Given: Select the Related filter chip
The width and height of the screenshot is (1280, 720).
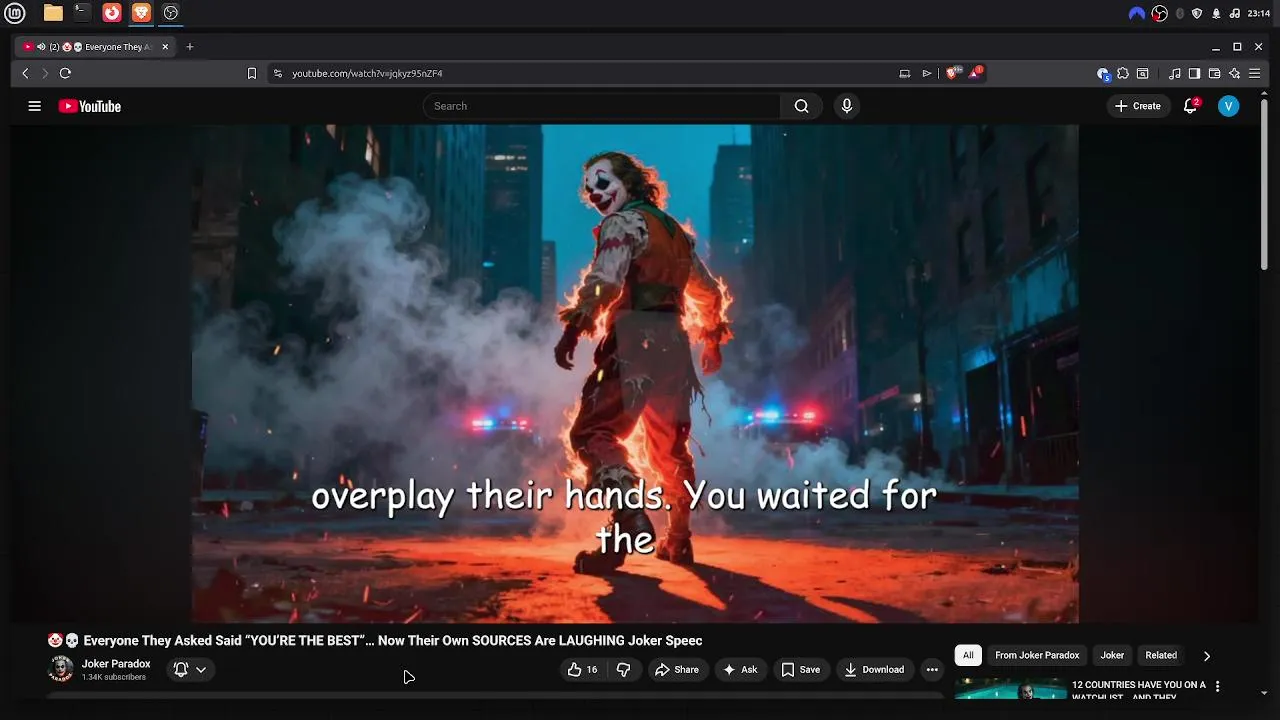Looking at the screenshot, I should (1161, 655).
